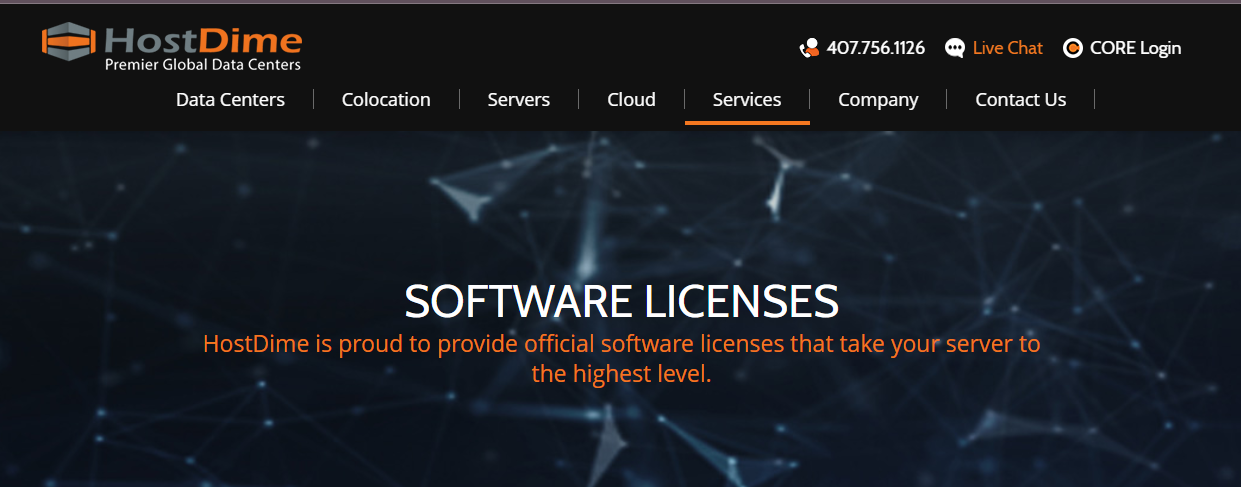Click the CORE Login circle icon
This screenshot has height=487, width=1241.
click(x=1073, y=48)
